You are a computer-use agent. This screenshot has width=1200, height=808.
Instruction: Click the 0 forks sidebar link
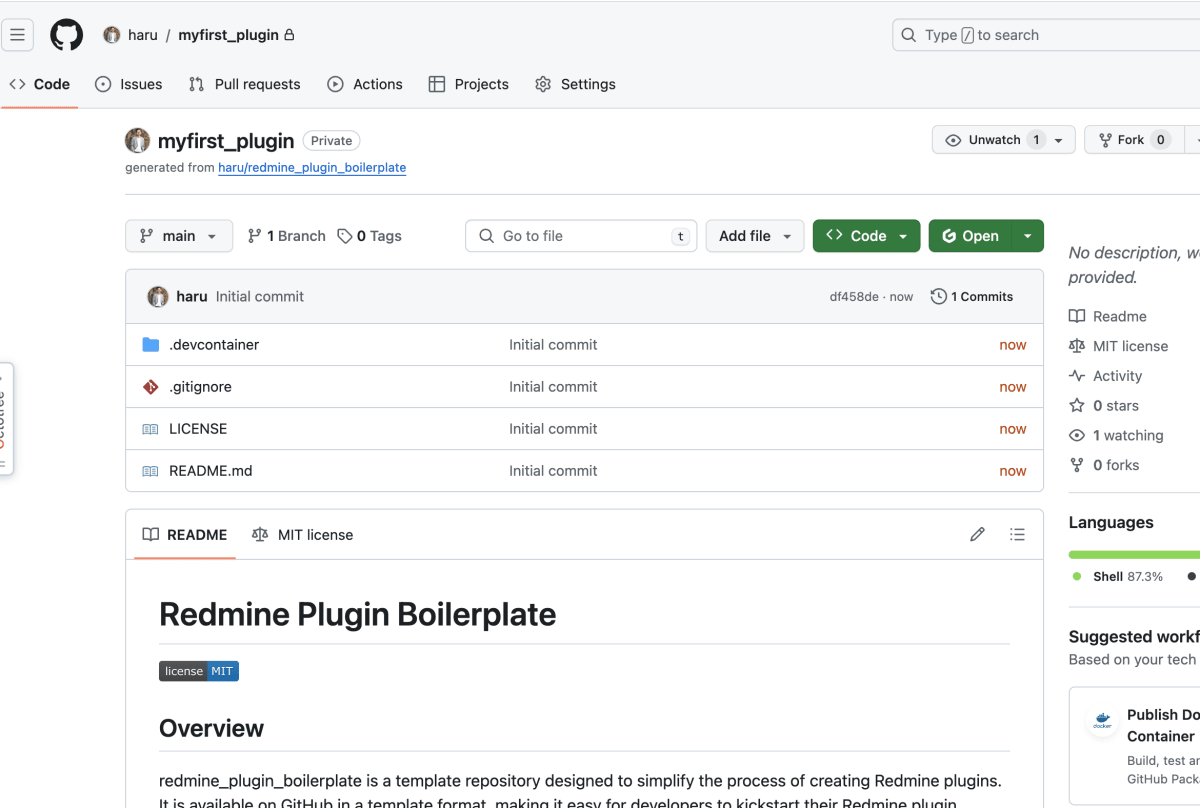pos(1104,465)
